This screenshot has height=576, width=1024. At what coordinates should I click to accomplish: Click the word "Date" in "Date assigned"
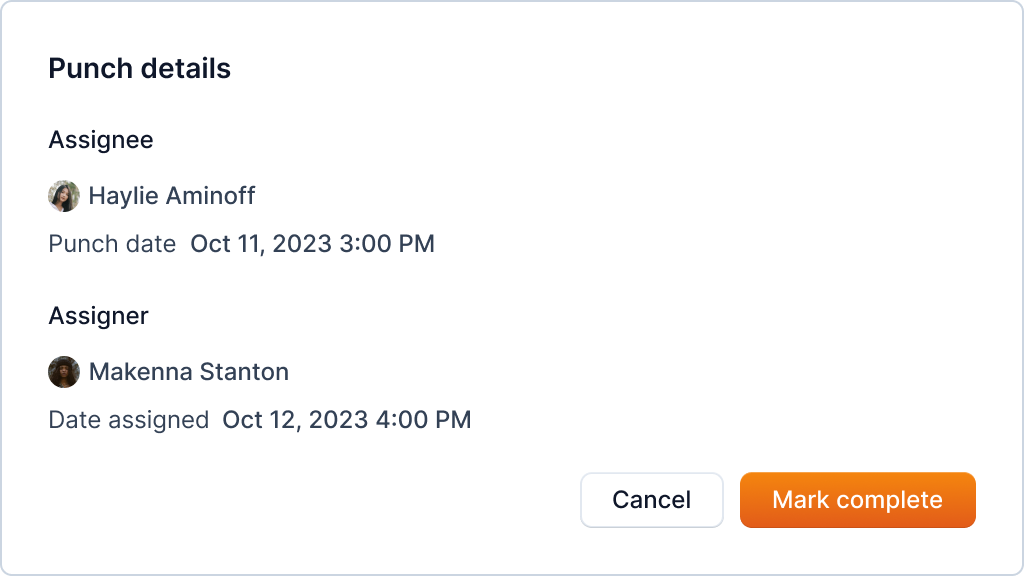[72, 420]
